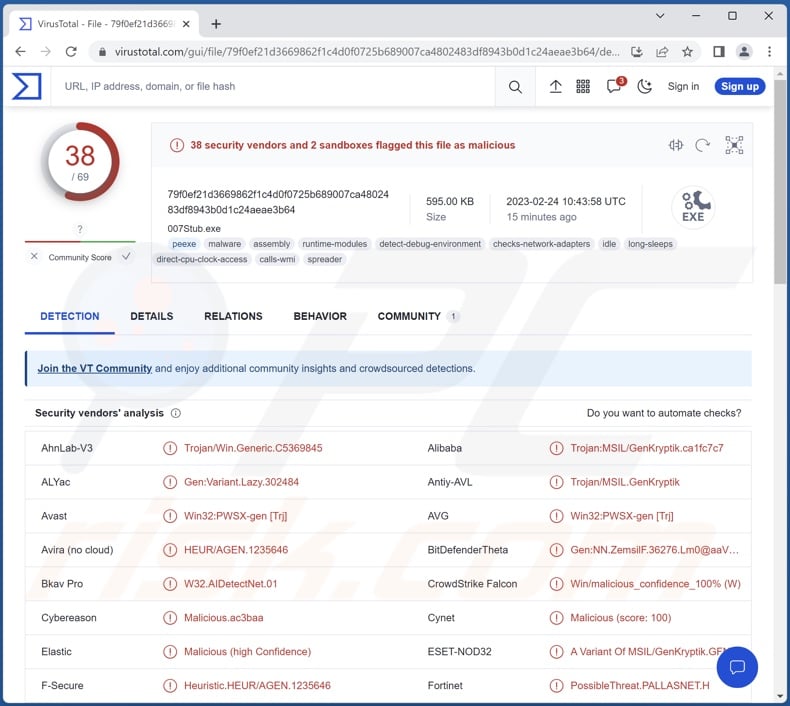
Task: Click the browser forward arrow
Action: click(x=45, y=51)
